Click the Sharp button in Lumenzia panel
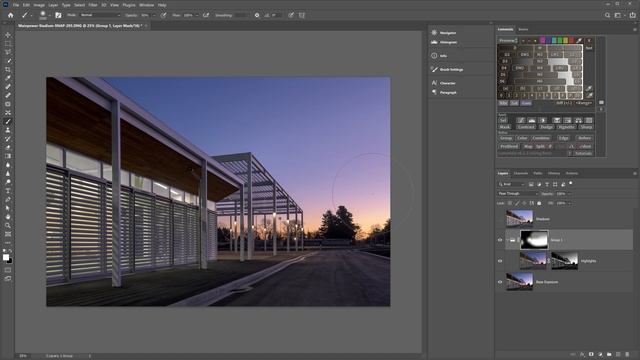Screen dimensions: 640x360 click(x=586, y=127)
